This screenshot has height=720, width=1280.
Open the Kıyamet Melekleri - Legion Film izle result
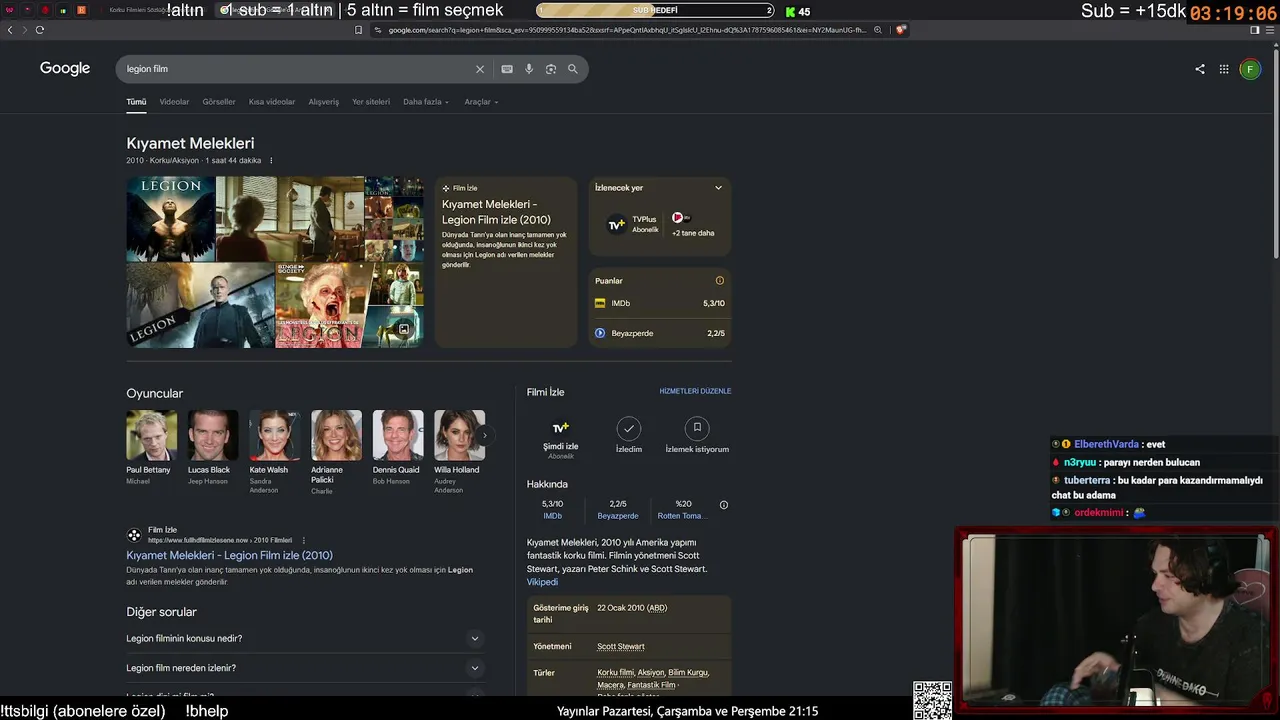pos(230,556)
